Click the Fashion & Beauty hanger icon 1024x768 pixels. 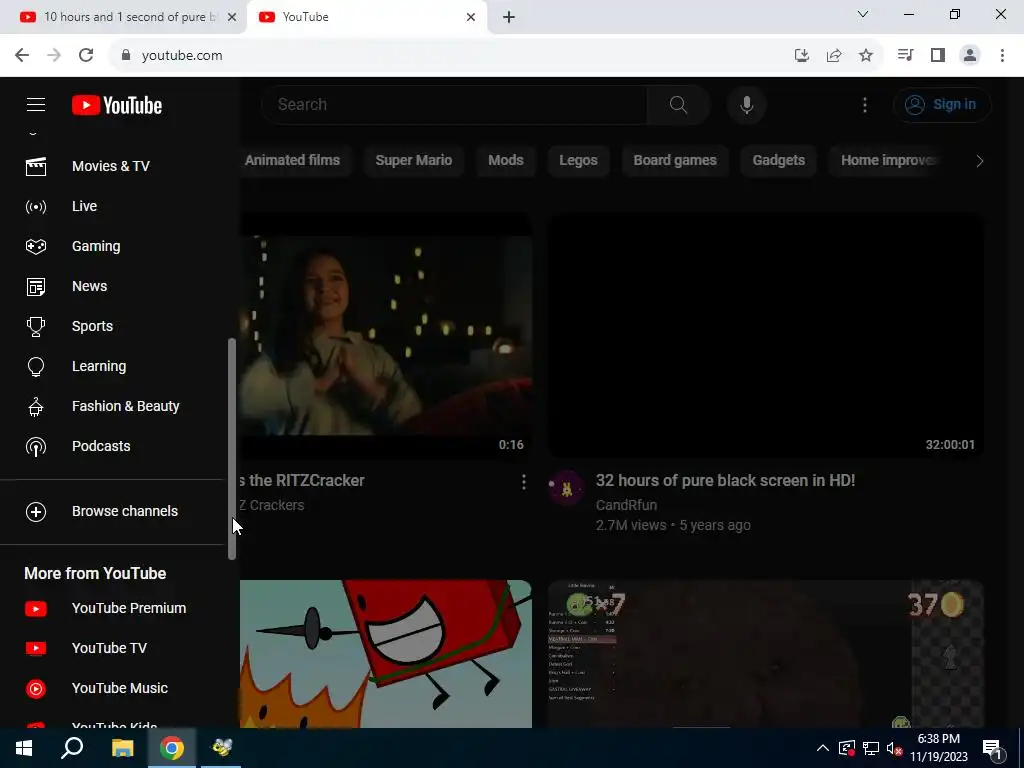tap(36, 407)
